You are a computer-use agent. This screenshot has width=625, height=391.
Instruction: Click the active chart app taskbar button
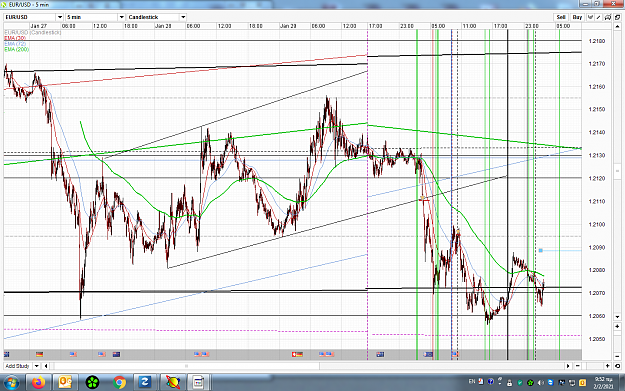(198, 383)
